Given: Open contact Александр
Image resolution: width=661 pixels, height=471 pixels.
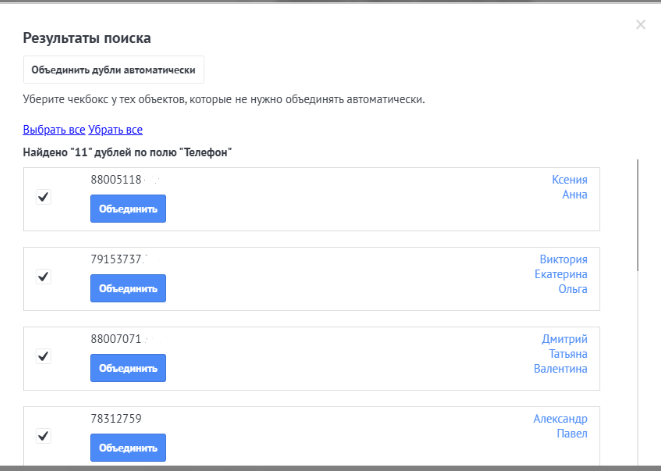Looking at the screenshot, I should tap(560, 419).
